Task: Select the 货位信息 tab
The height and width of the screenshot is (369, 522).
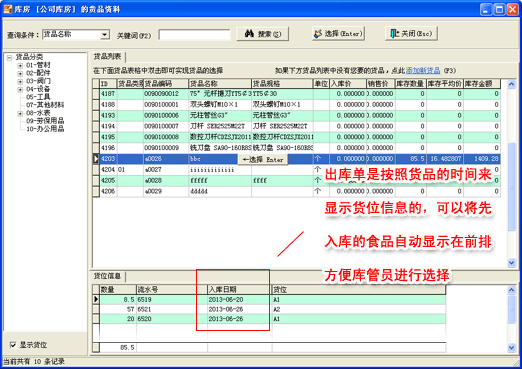Action: point(107,276)
